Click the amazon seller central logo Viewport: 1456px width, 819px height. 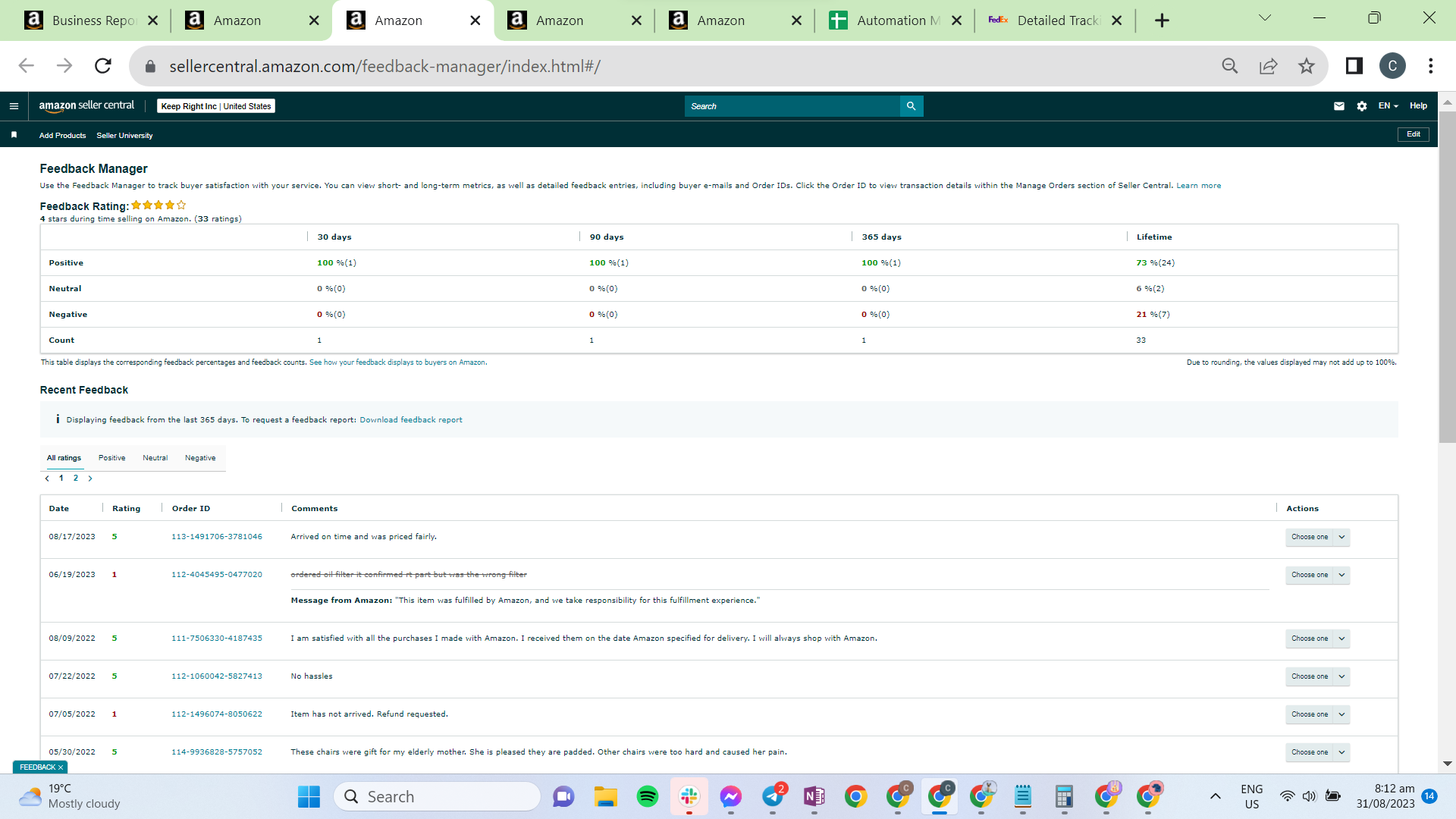click(x=86, y=106)
